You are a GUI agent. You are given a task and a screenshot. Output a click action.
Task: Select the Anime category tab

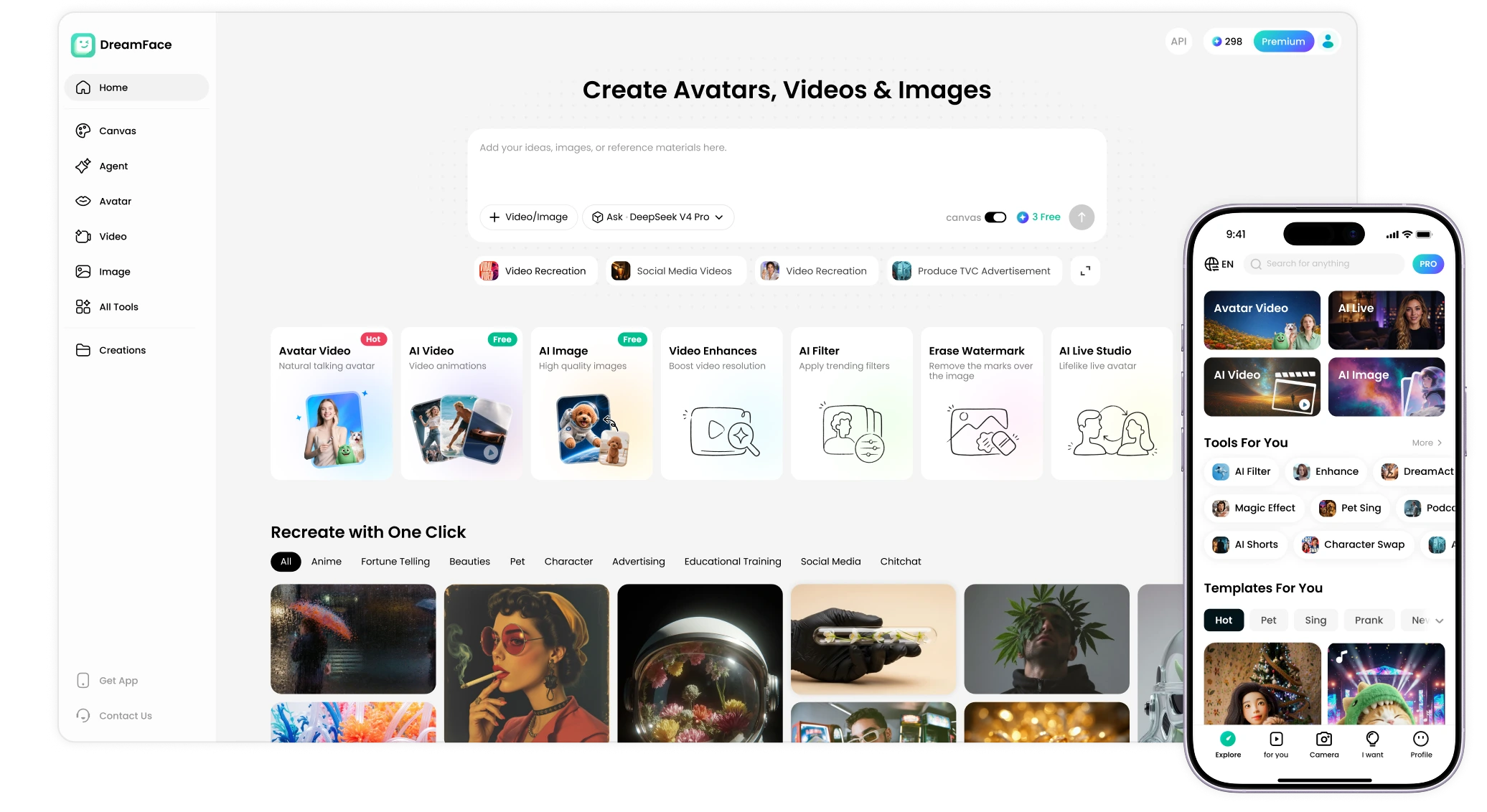pyautogui.click(x=327, y=561)
